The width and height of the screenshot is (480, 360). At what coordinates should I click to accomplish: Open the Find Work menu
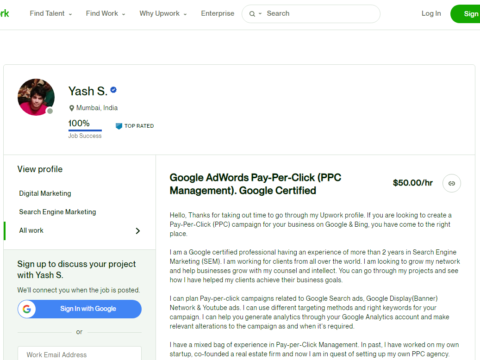point(105,14)
